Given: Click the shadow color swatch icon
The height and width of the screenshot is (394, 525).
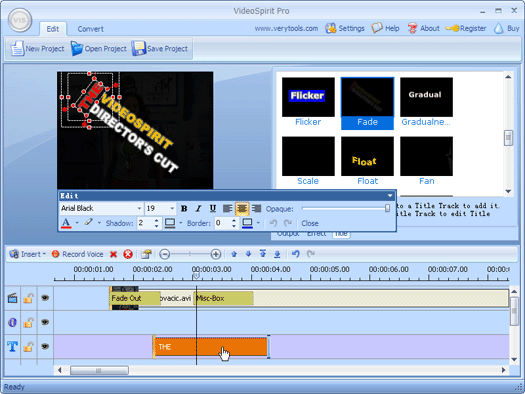Looking at the screenshot, I should tap(170, 223).
